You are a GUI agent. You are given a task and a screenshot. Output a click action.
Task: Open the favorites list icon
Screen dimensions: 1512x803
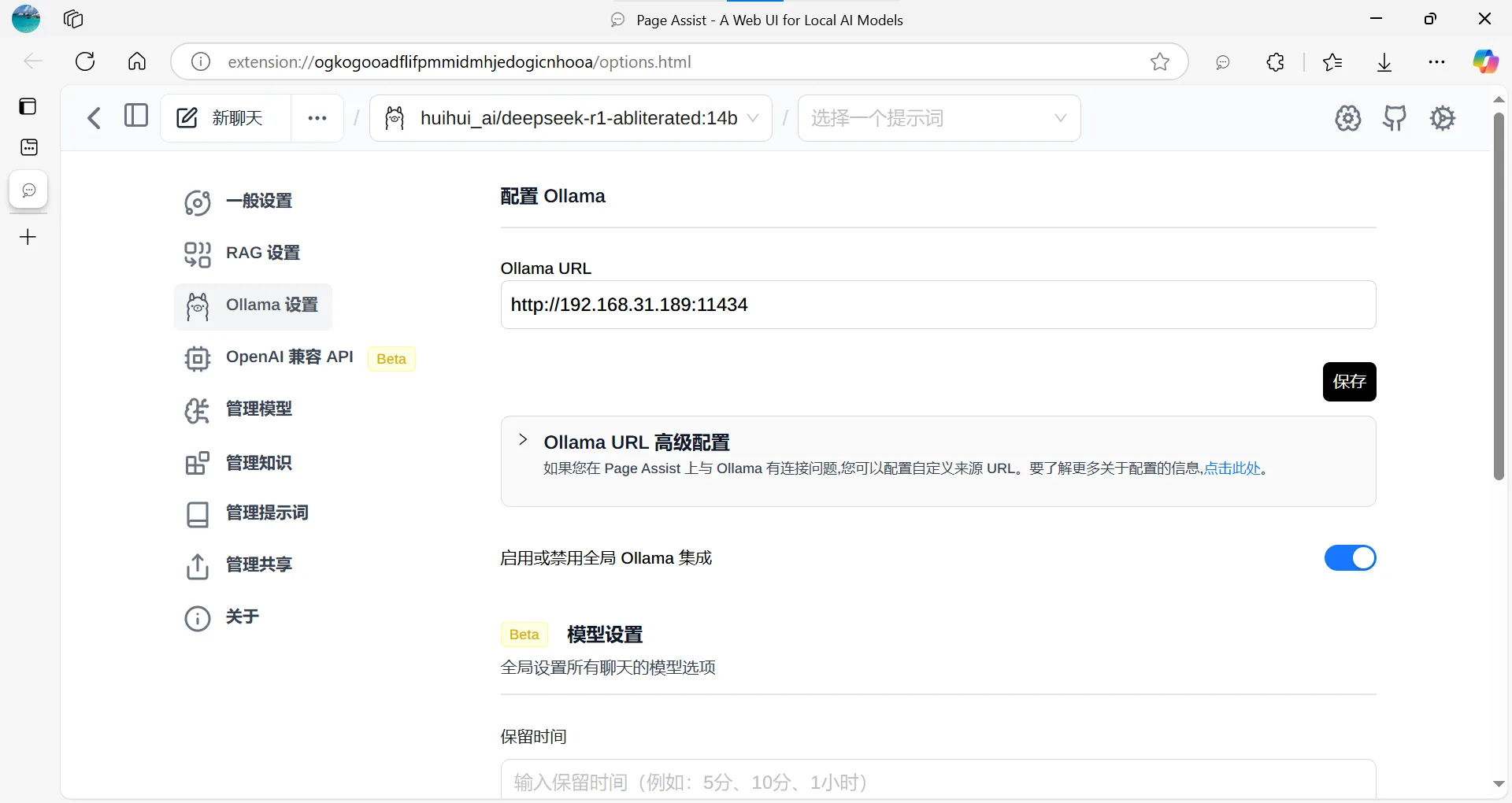point(1332,61)
